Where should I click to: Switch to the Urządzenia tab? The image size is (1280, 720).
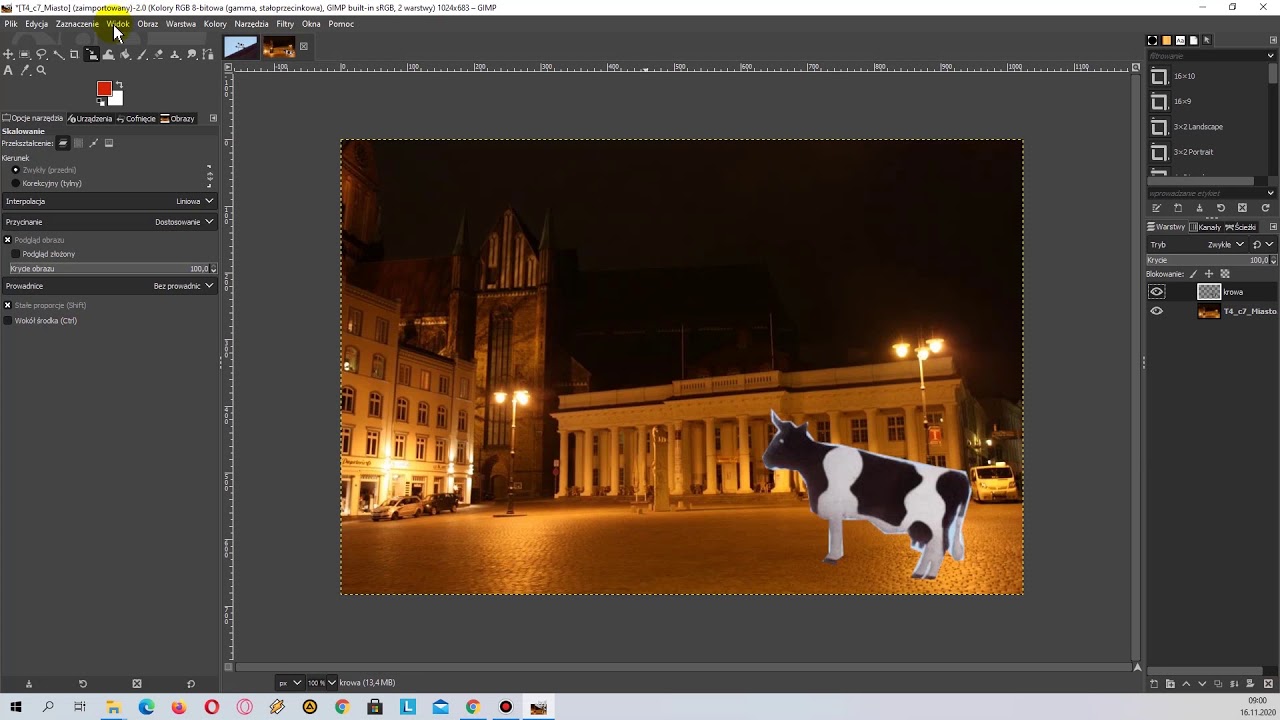[90, 118]
